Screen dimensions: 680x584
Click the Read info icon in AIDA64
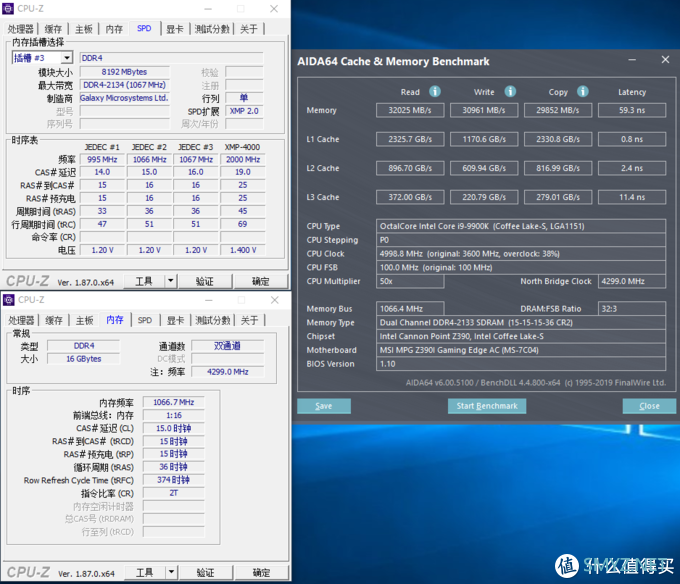pyautogui.click(x=435, y=91)
